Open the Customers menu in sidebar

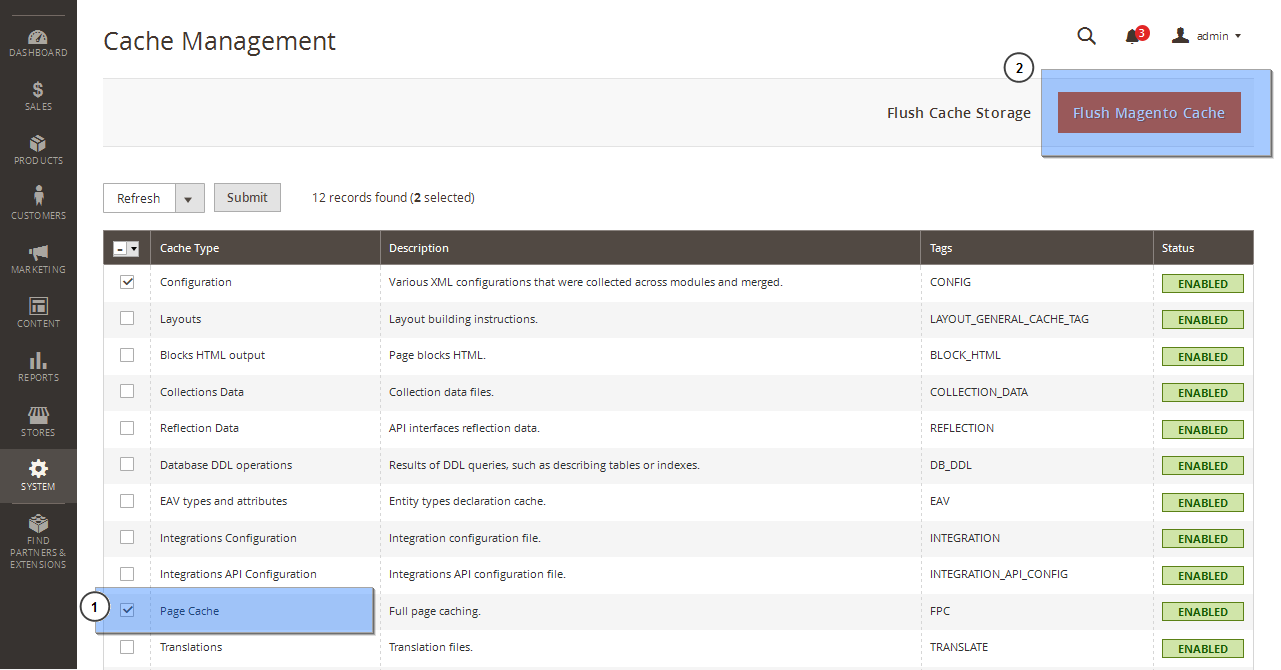point(38,204)
